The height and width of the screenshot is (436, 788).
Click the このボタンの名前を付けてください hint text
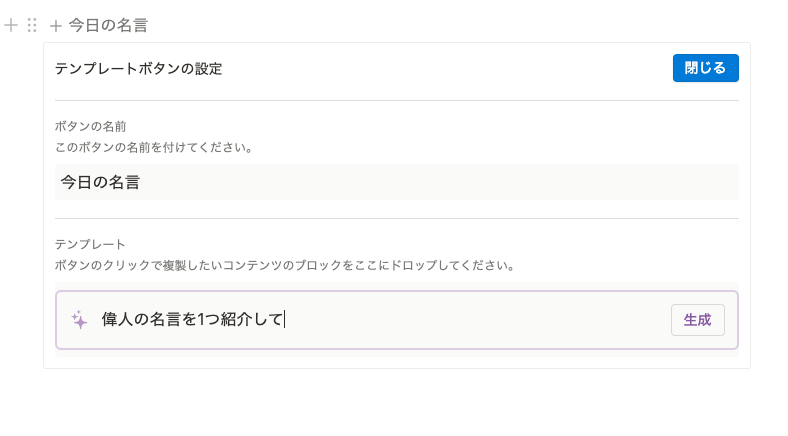(154, 148)
